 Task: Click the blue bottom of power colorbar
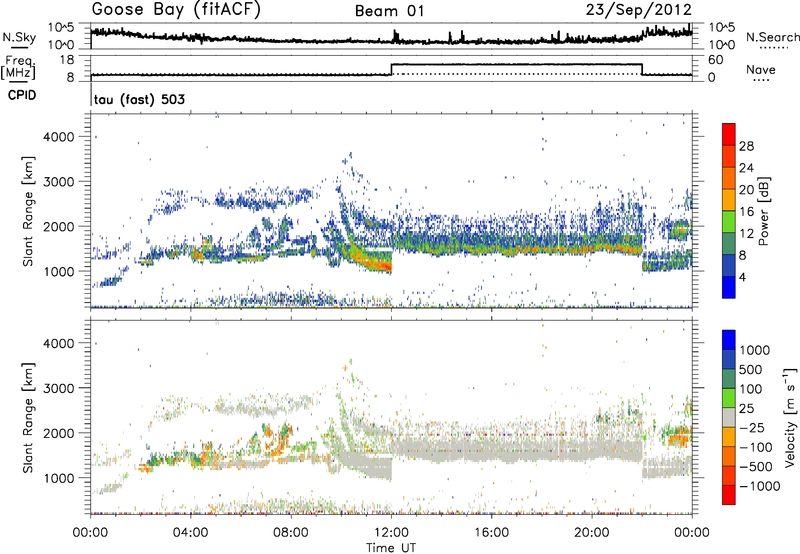tap(729, 287)
